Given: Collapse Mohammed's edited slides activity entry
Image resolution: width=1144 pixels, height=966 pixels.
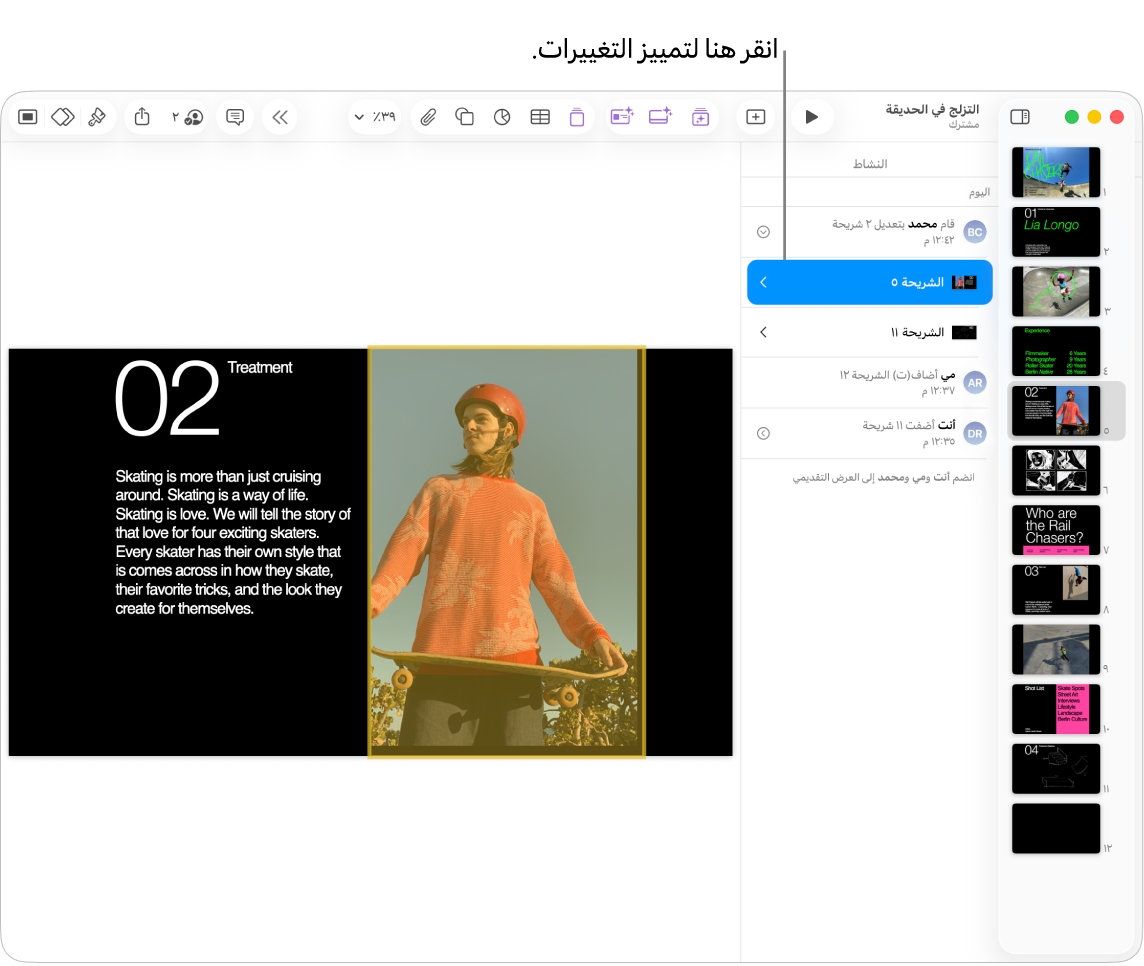Looking at the screenshot, I should pyautogui.click(x=763, y=232).
